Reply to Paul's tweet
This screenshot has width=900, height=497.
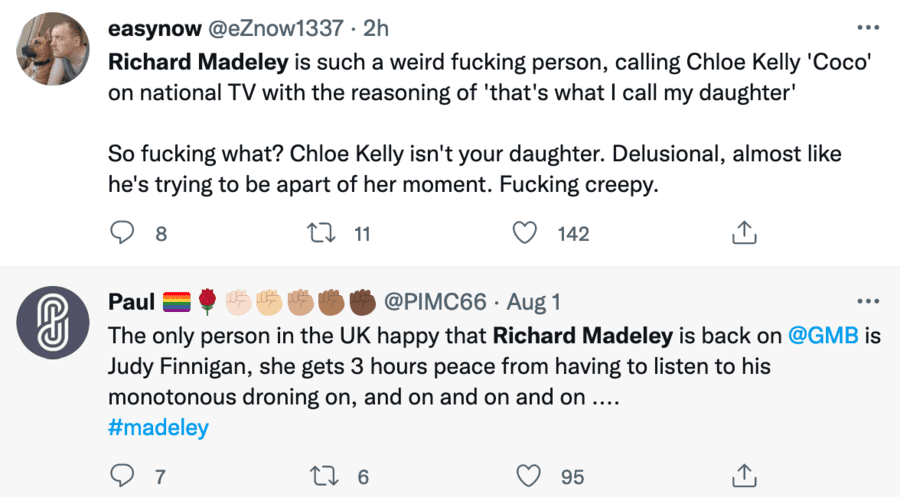(121, 475)
